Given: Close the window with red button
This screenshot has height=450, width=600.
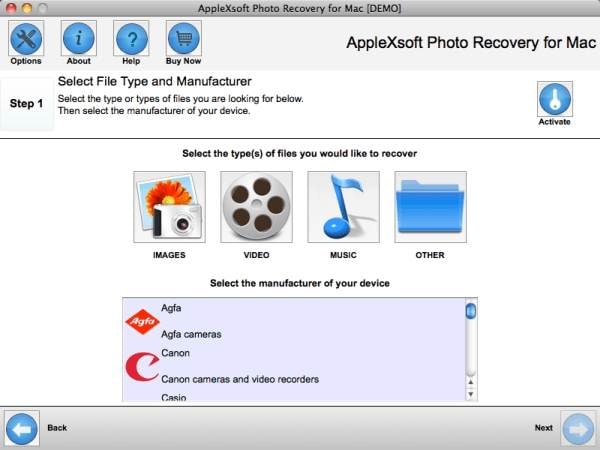Looking at the screenshot, I should 11,8.
